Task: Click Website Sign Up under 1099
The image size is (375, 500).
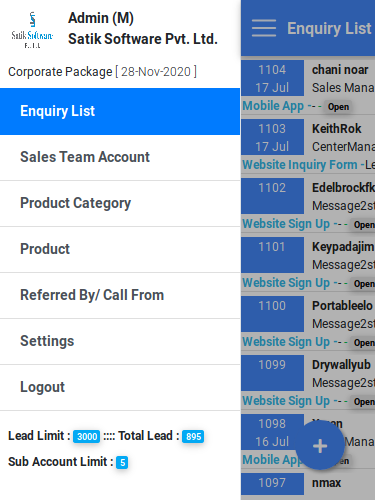Action: [x=286, y=401]
